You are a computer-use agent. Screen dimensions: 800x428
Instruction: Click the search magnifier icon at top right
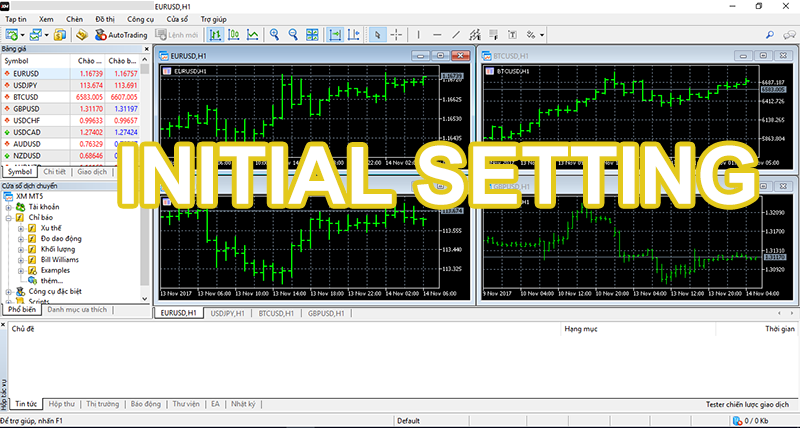click(770, 35)
